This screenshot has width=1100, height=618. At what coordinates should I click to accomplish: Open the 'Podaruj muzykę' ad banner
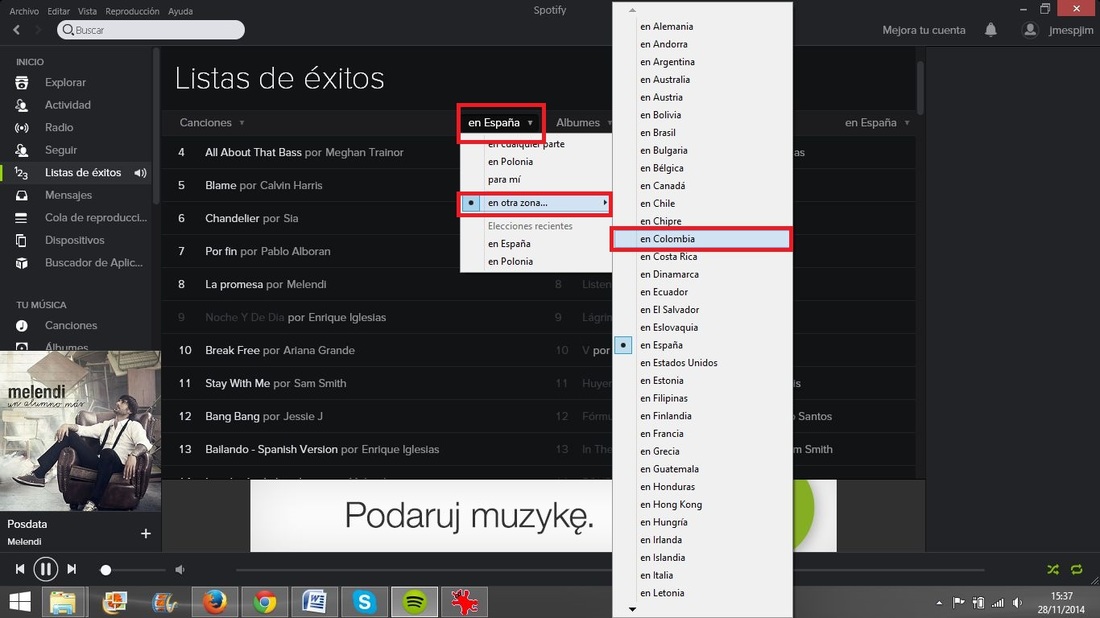(x=543, y=516)
